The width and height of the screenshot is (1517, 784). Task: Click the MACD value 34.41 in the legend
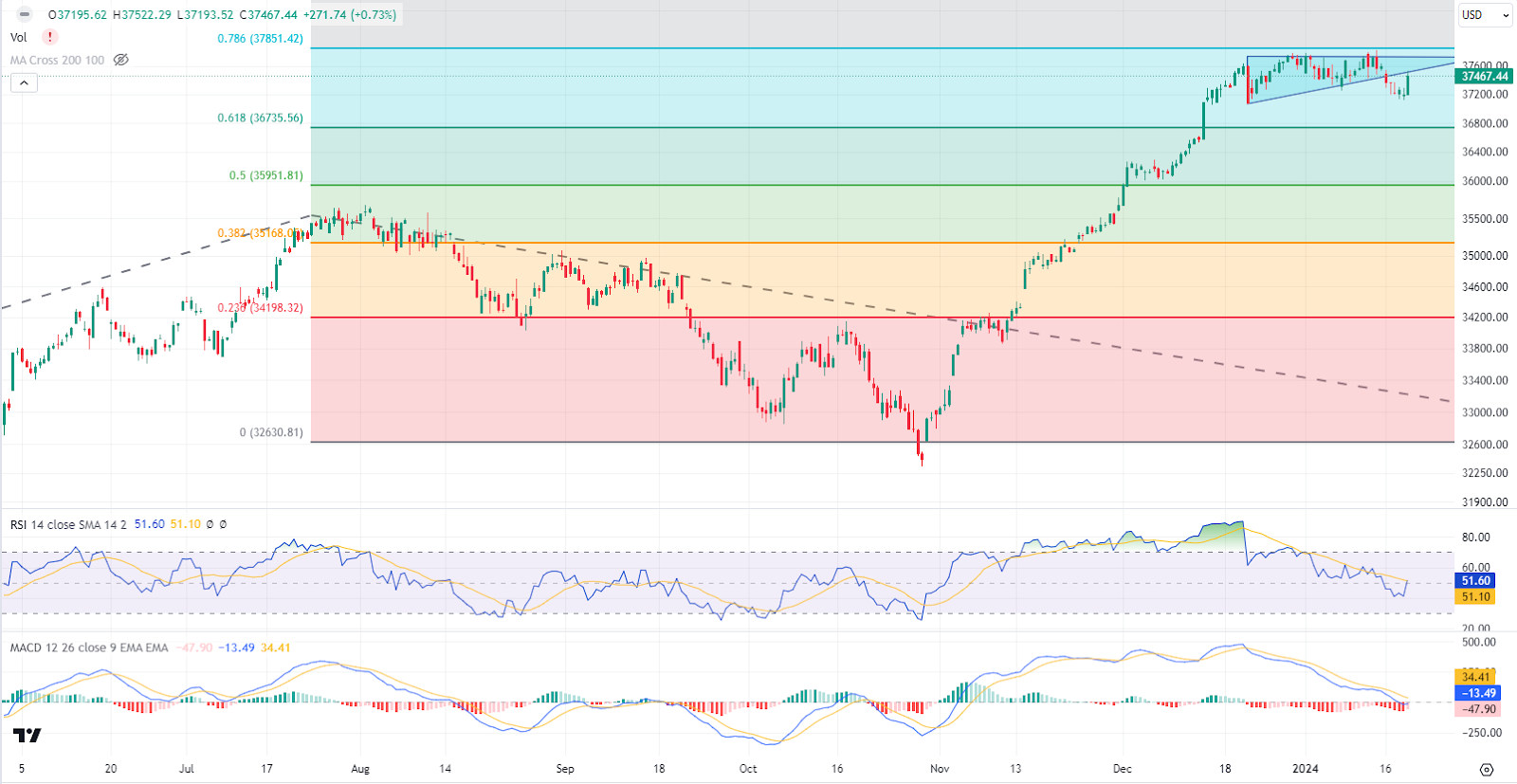276,647
